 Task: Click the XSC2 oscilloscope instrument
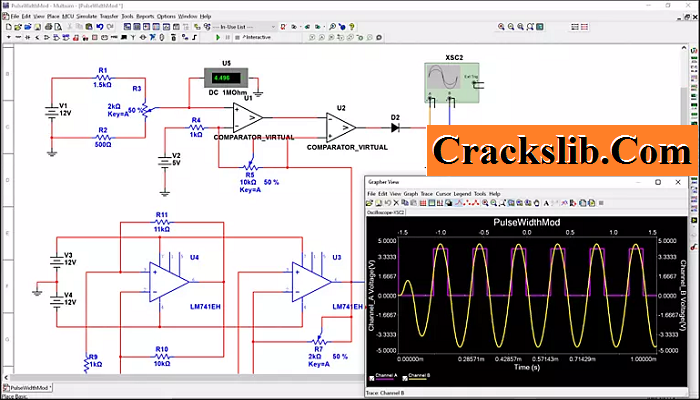coord(452,83)
